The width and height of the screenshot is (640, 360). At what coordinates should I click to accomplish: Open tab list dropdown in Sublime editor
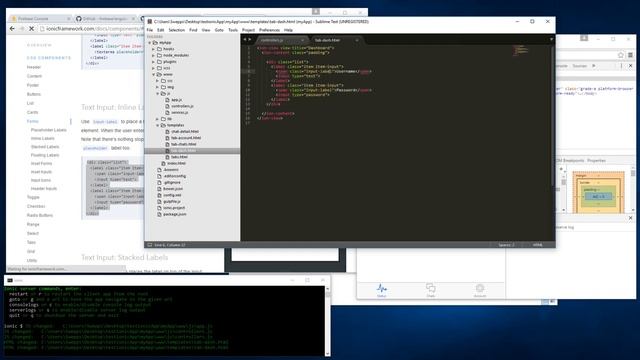[551, 40]
